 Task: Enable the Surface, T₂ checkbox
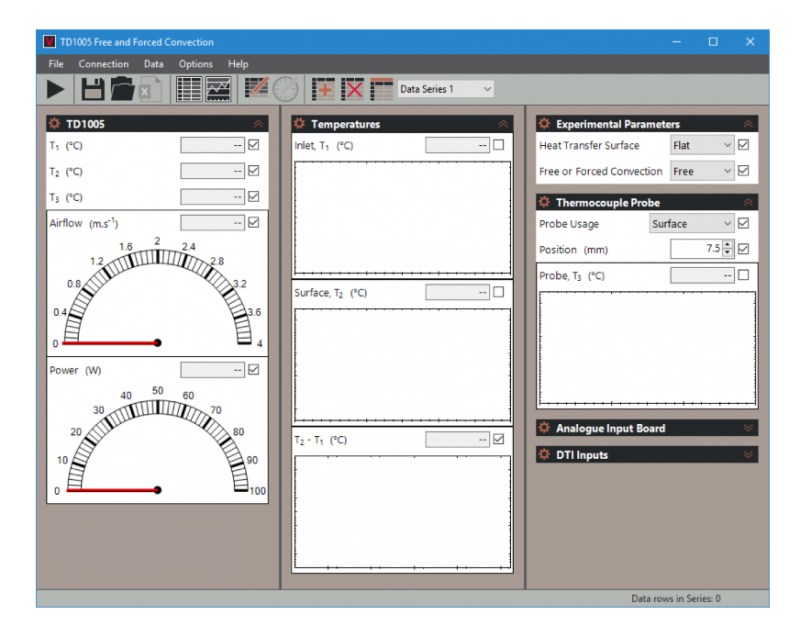point(498,292)
